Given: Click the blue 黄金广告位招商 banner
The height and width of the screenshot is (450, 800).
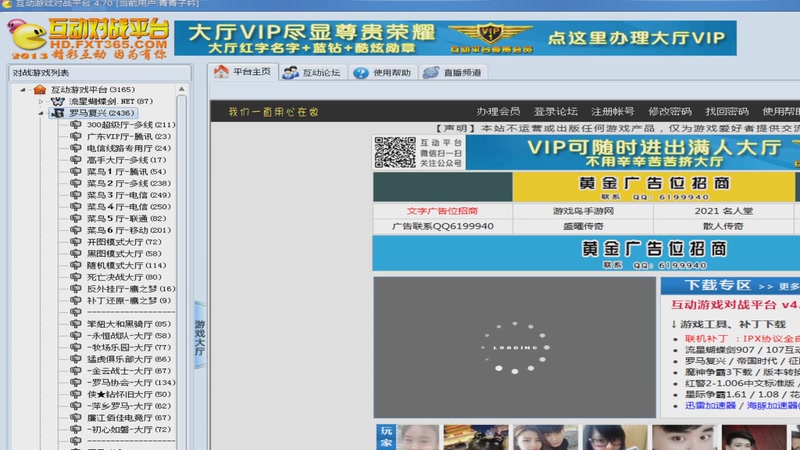Looking at the screenshot, I should (586, 253).
